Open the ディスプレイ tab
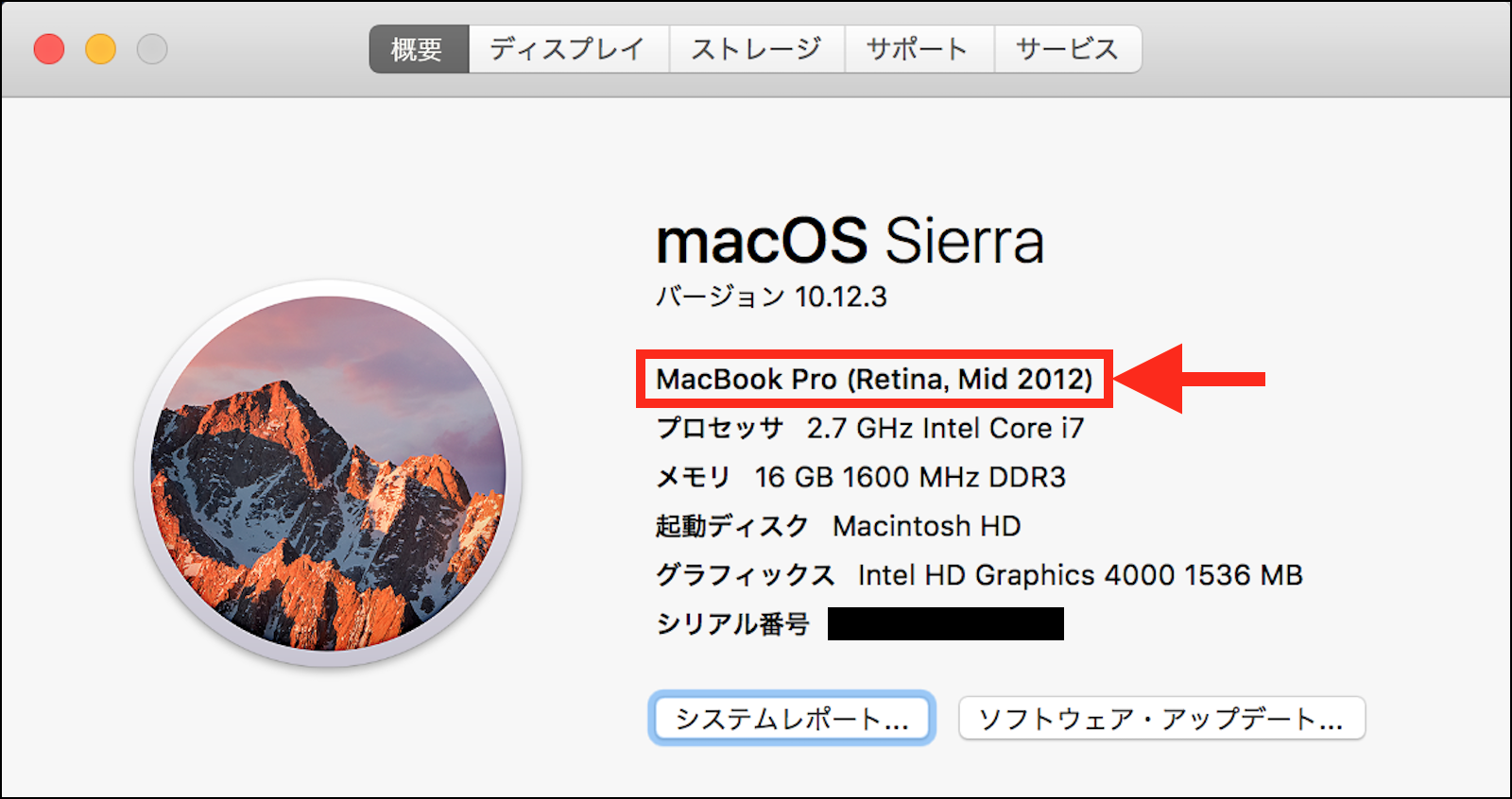The height and width of the screenshot is (799, 1512). 569,49
